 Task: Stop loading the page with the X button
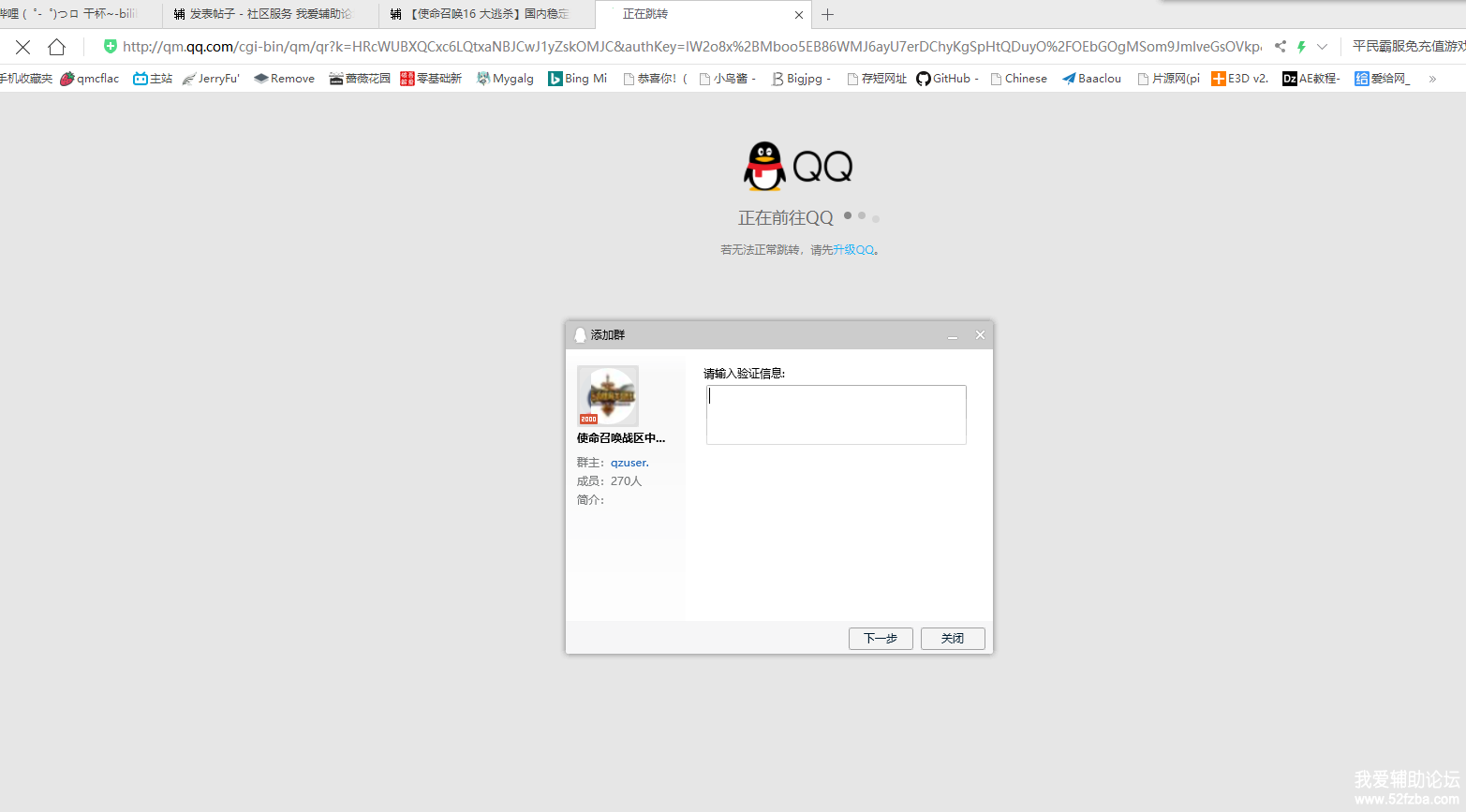(23, 47)
